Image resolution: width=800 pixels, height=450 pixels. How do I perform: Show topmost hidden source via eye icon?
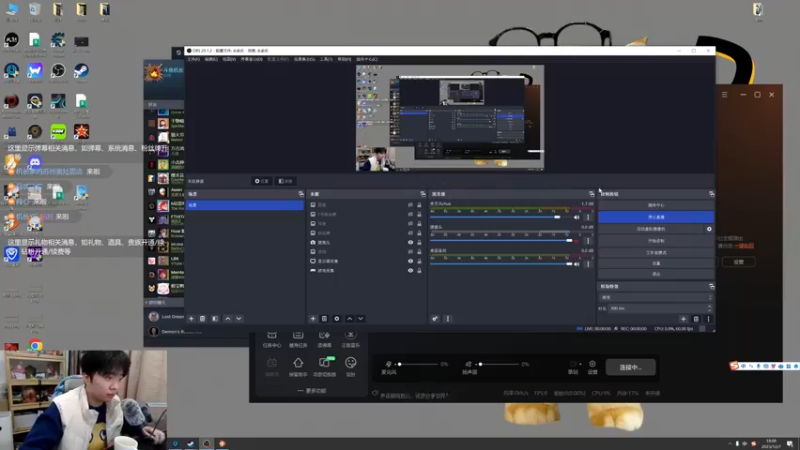410,205
